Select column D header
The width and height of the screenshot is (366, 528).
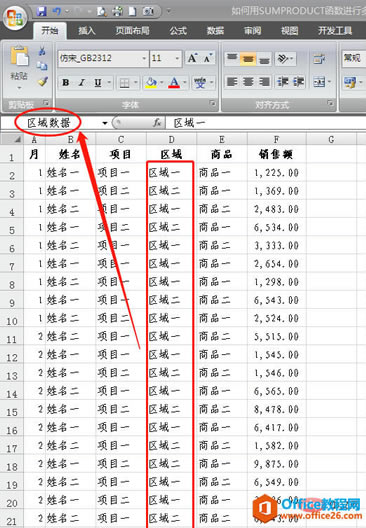click(171, 139)
